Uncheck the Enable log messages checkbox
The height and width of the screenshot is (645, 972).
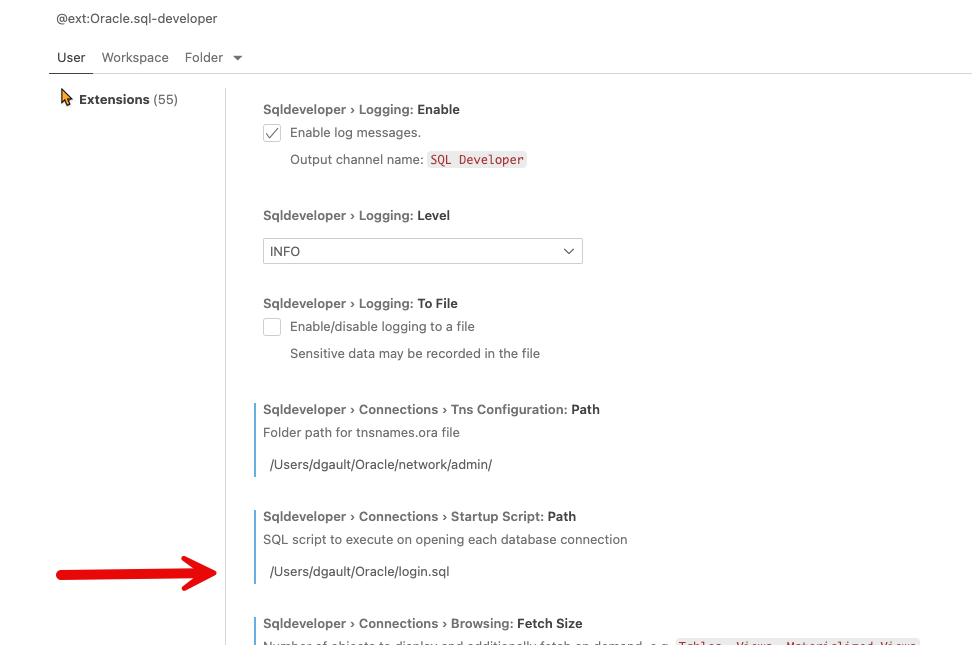(x=271, y=132)
